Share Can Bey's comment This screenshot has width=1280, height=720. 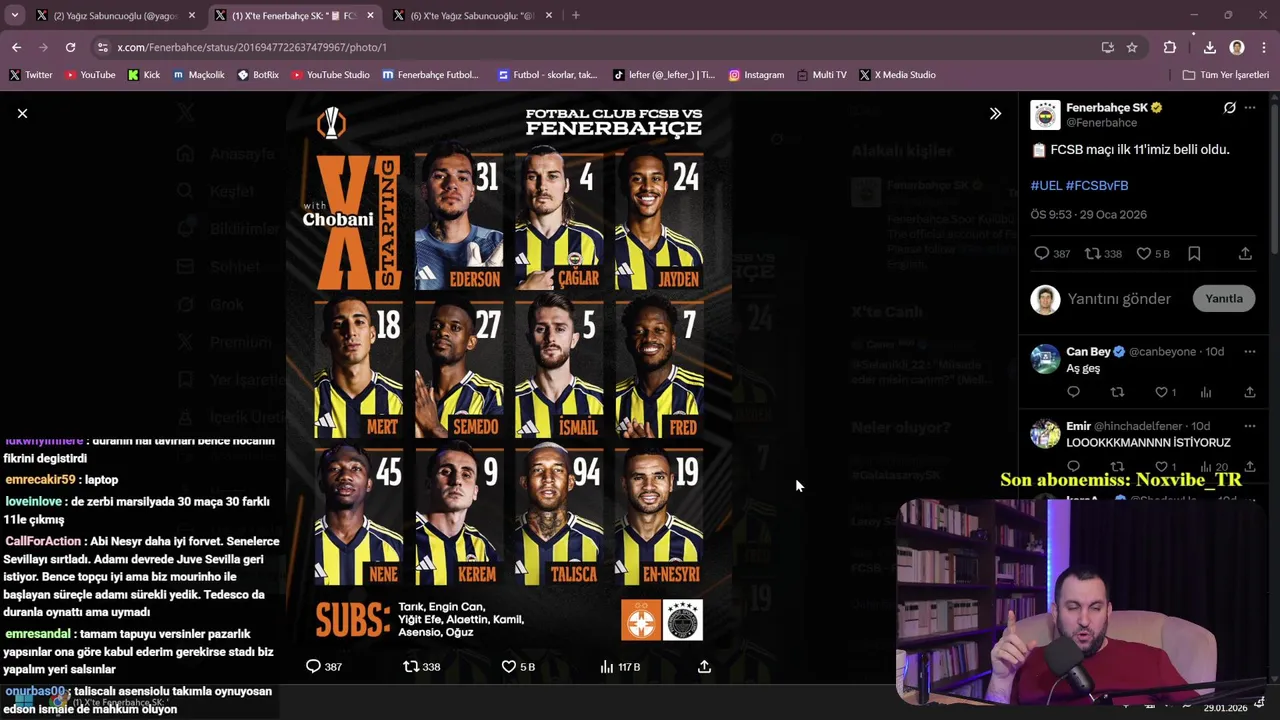point(1250,392)
